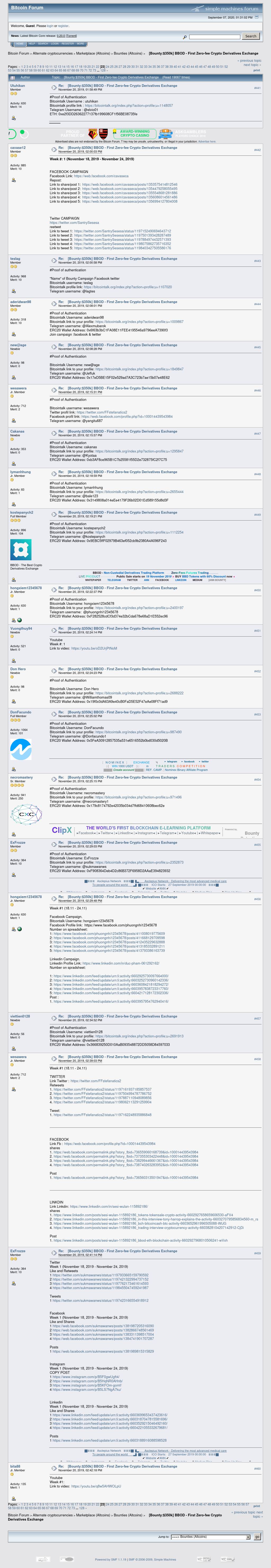The height and width of the screenshot is (1568, 271).
Task: Open the Twitter link twitter.com/SantrySesesa
Action: point(74,223)
